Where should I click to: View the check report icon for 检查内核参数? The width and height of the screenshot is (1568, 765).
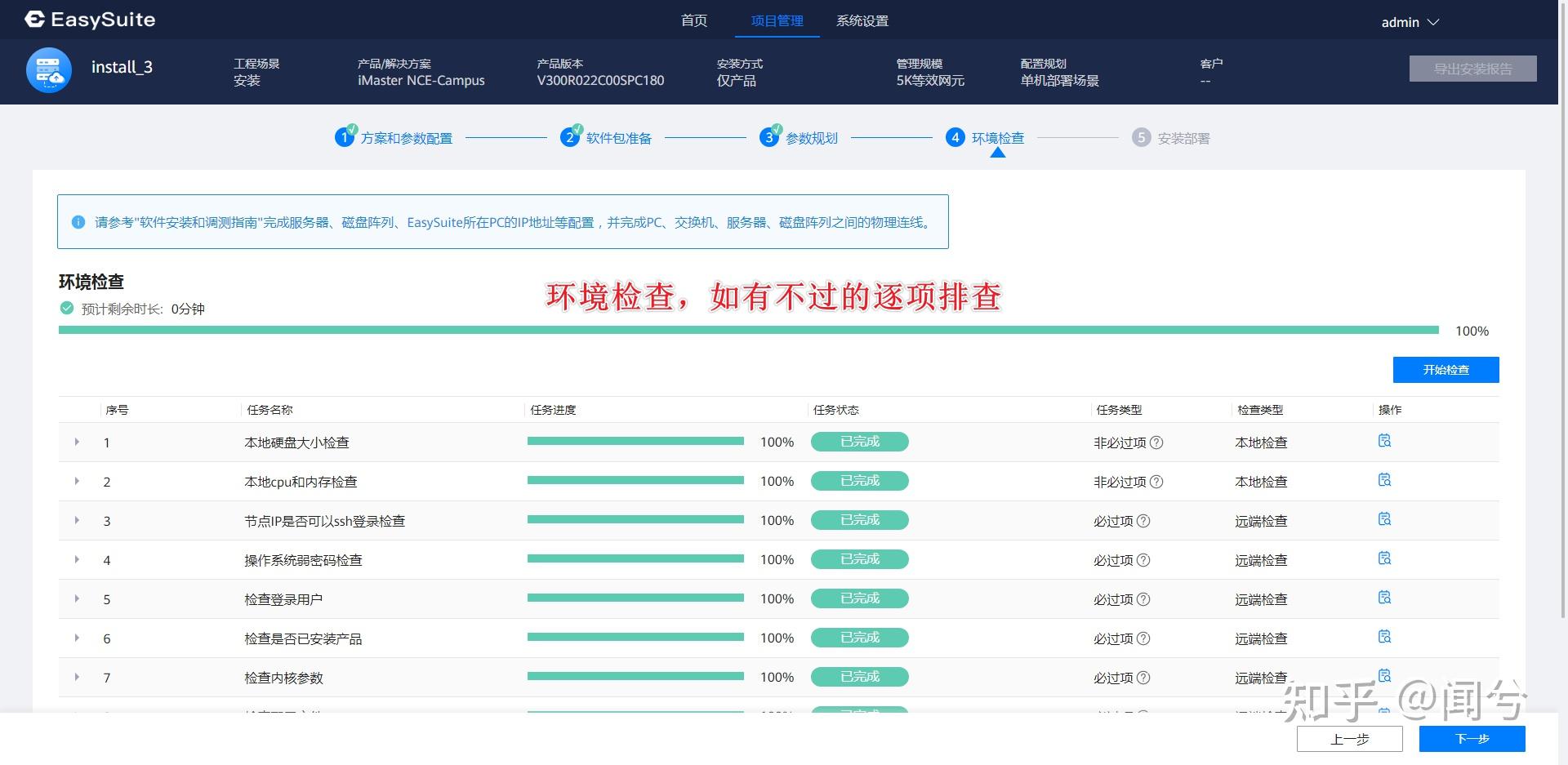[x=1384, y=675]
